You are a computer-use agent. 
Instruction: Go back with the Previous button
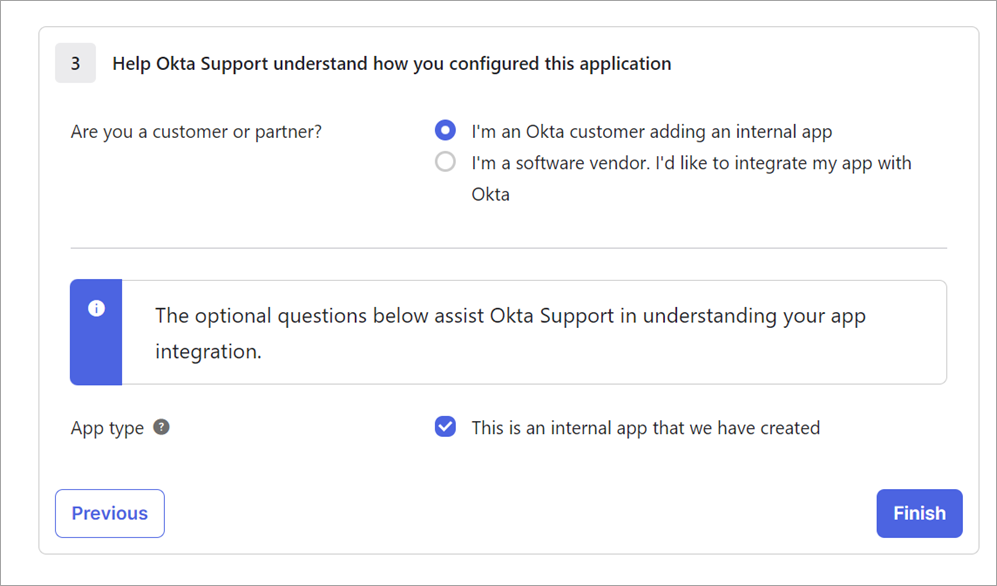(x=110, y=514)
